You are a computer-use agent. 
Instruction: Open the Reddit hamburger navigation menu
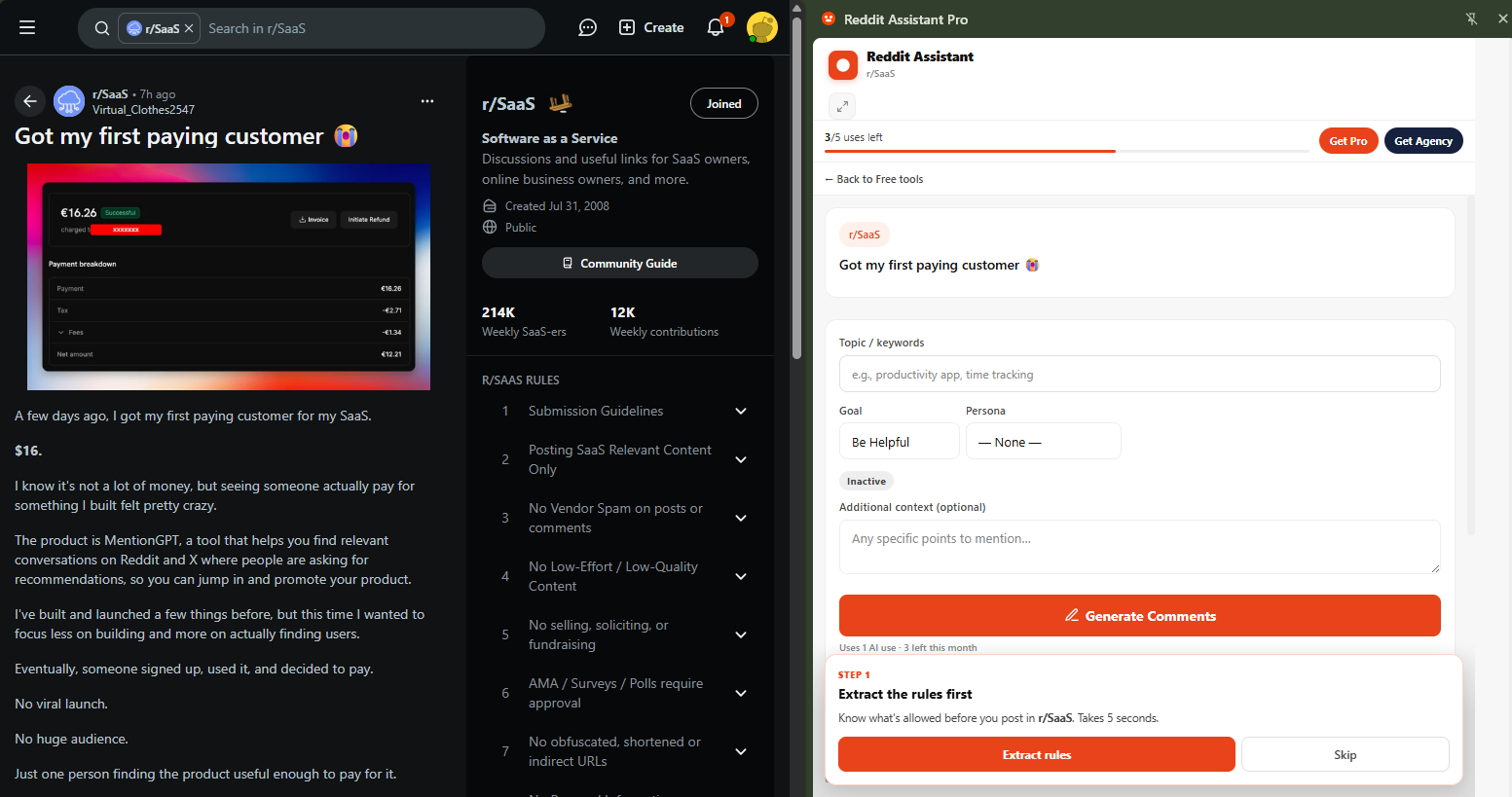pyautogui.click(x=27, y=27)
